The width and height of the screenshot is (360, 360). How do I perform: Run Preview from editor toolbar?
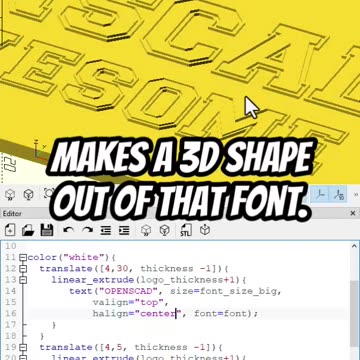[x=146, y=230]
